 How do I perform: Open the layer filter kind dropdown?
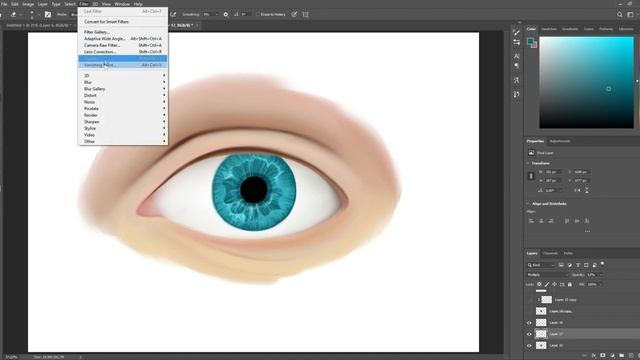[x=541, y=265]
